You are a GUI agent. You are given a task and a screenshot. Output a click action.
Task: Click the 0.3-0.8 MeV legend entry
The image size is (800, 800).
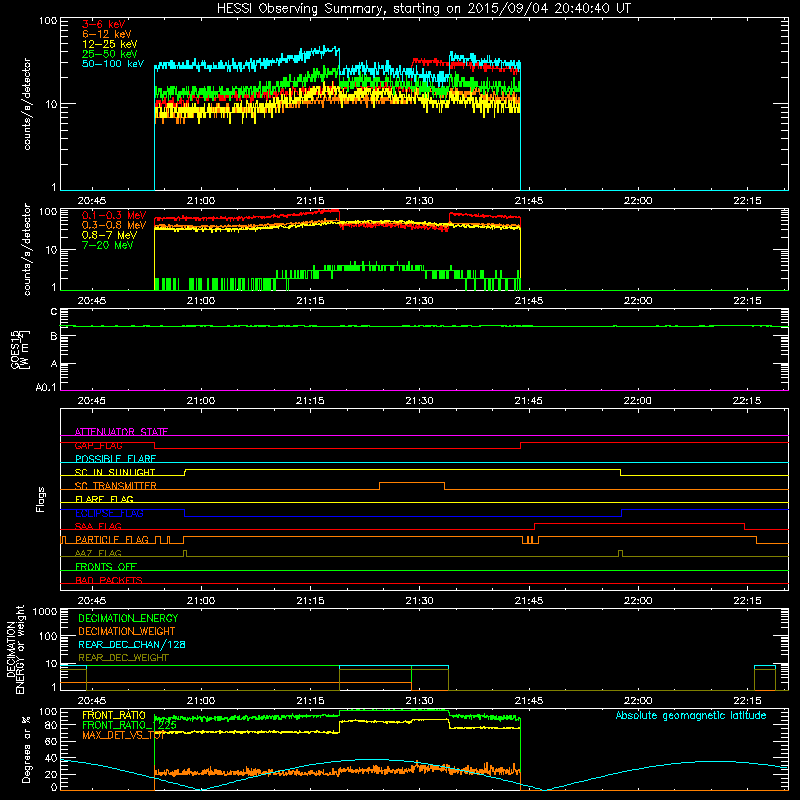[114, 225]
